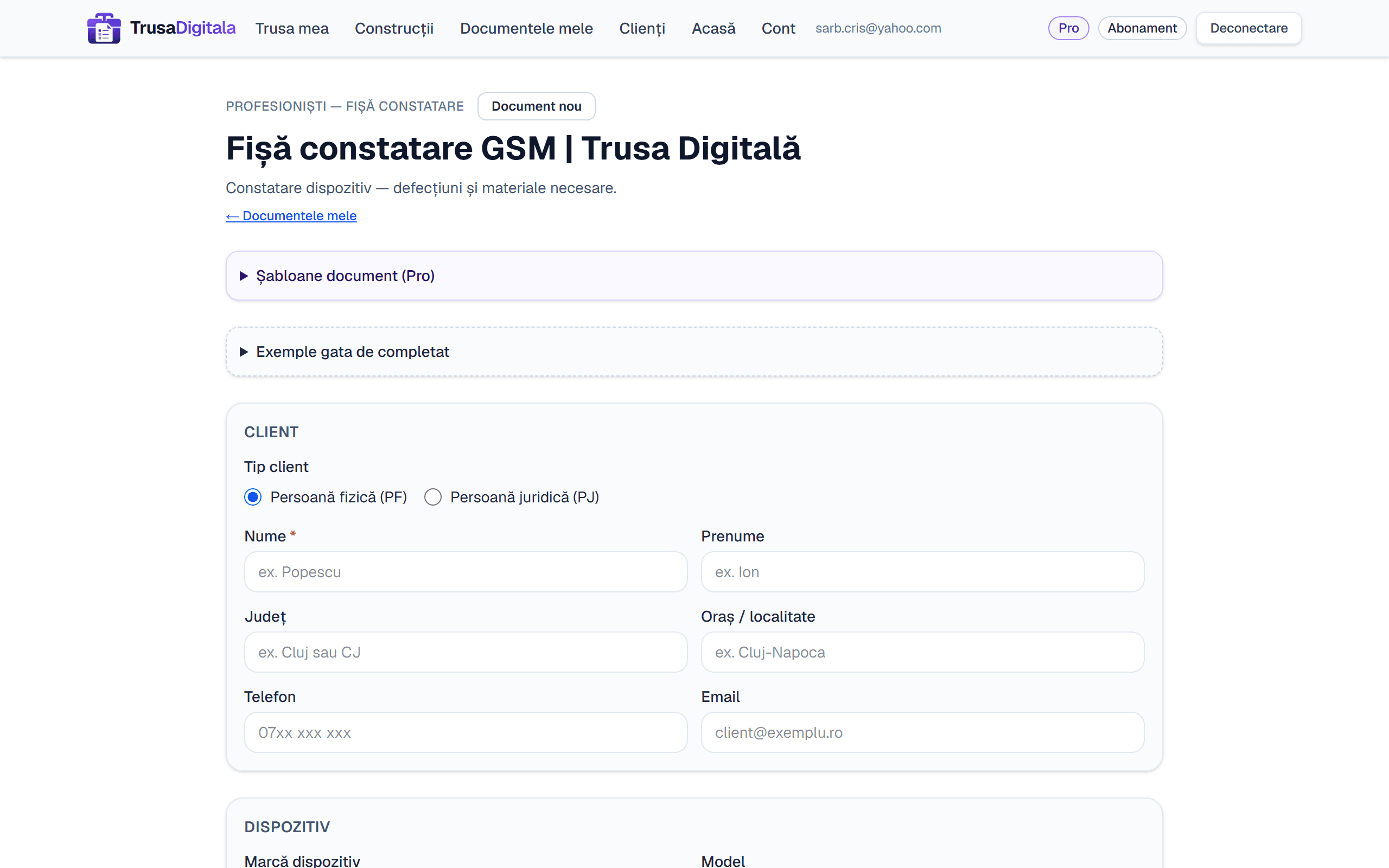The height and width of the screenshot is (868, 1389).
Task: Follow the back link to Documentele mele
Action: point(291,216)
